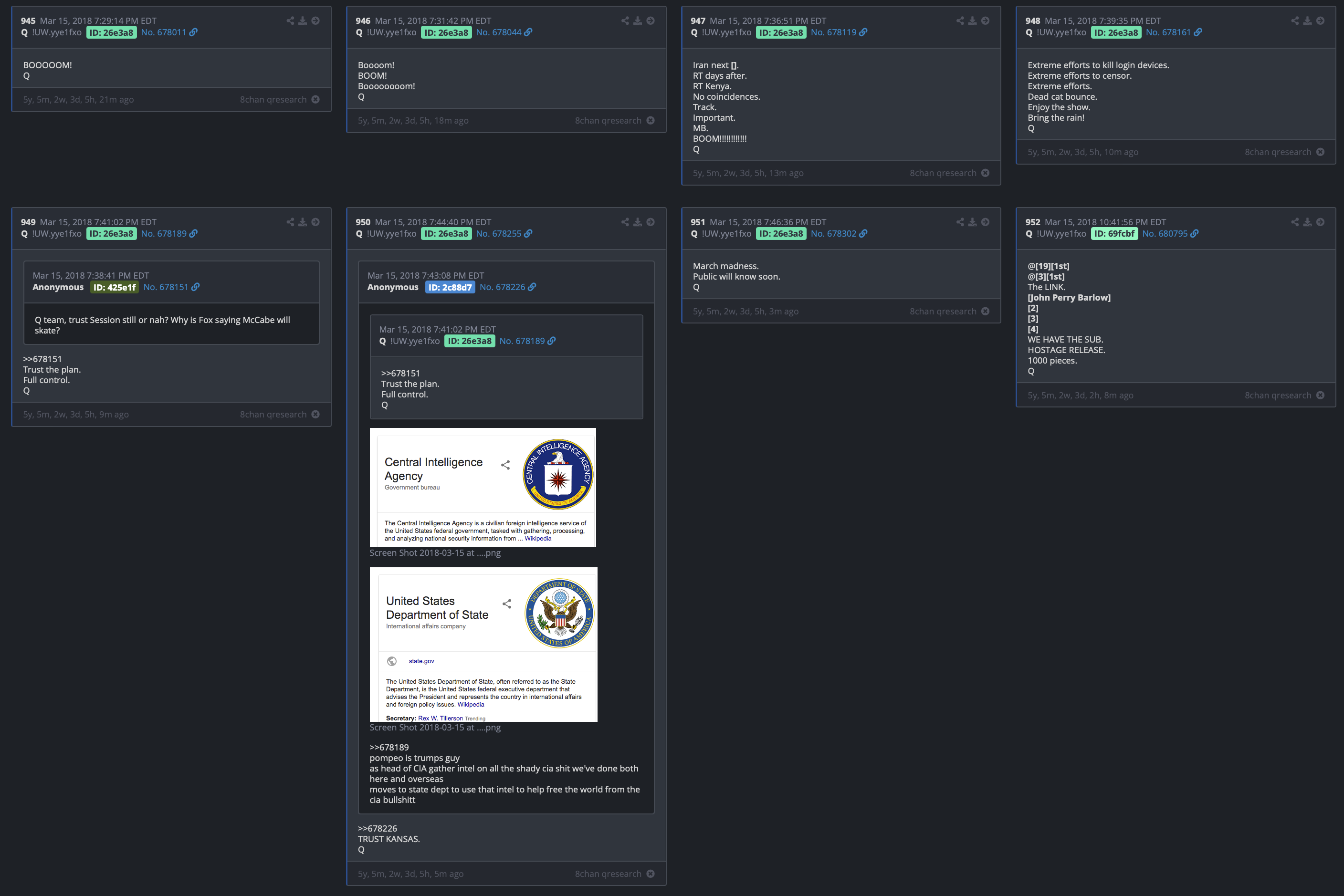This screenshot has width=1344, height=896.
Task: Share post 952 using its share icon
Action: (x=1295, y=222)
